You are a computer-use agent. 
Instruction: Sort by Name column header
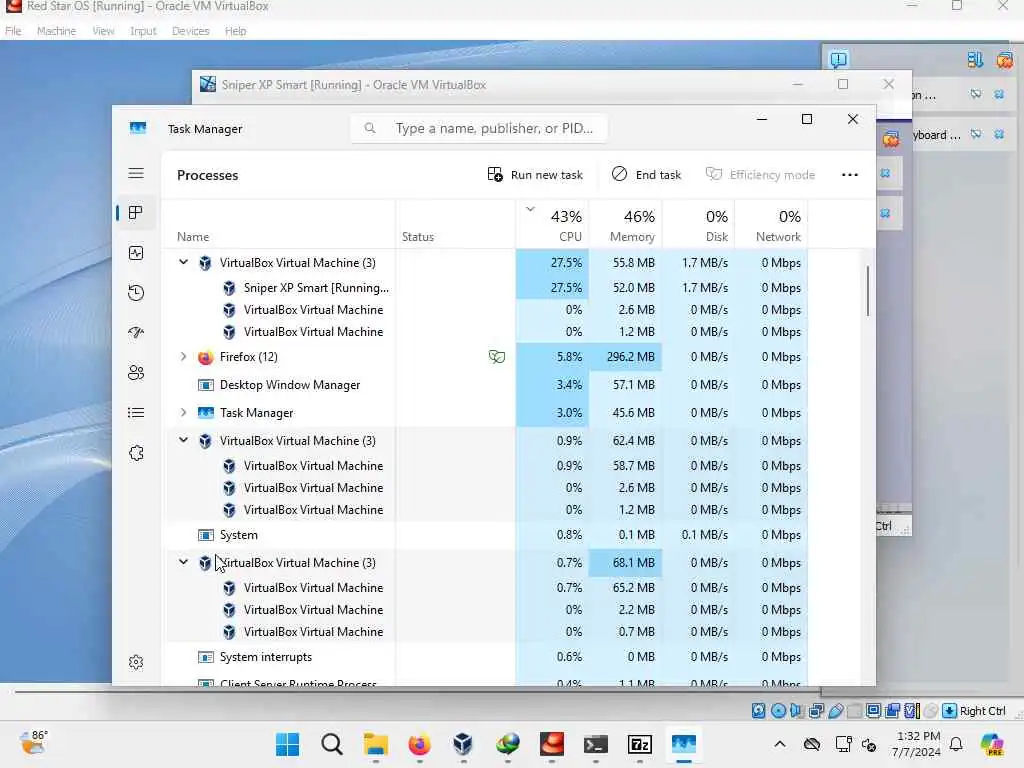(x=278, y=225)
